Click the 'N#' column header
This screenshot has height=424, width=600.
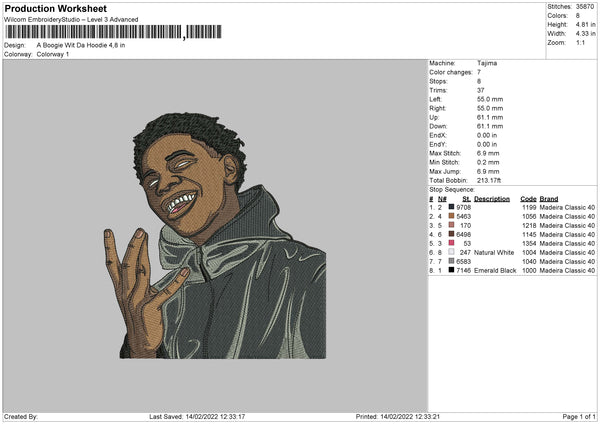click(442, 199)
